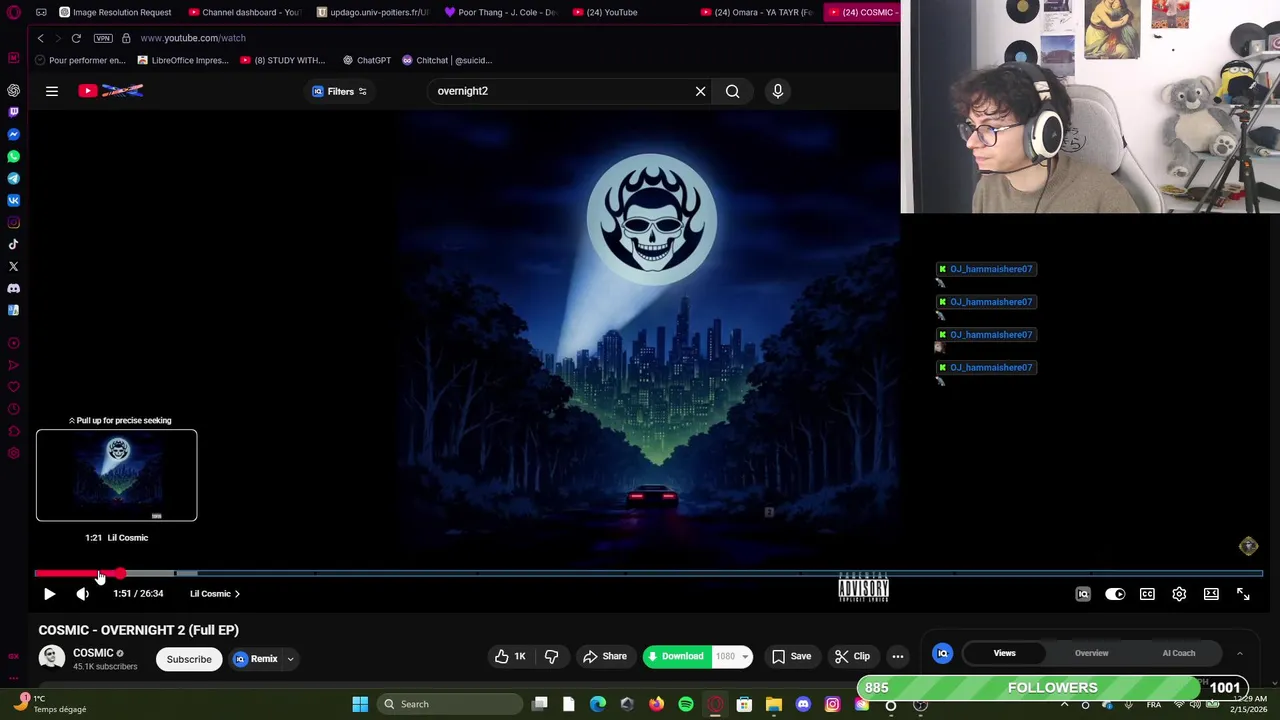Open the player settings gear
The width and height of the screenshot is (1280, 720).
[x=1179, y=594]
